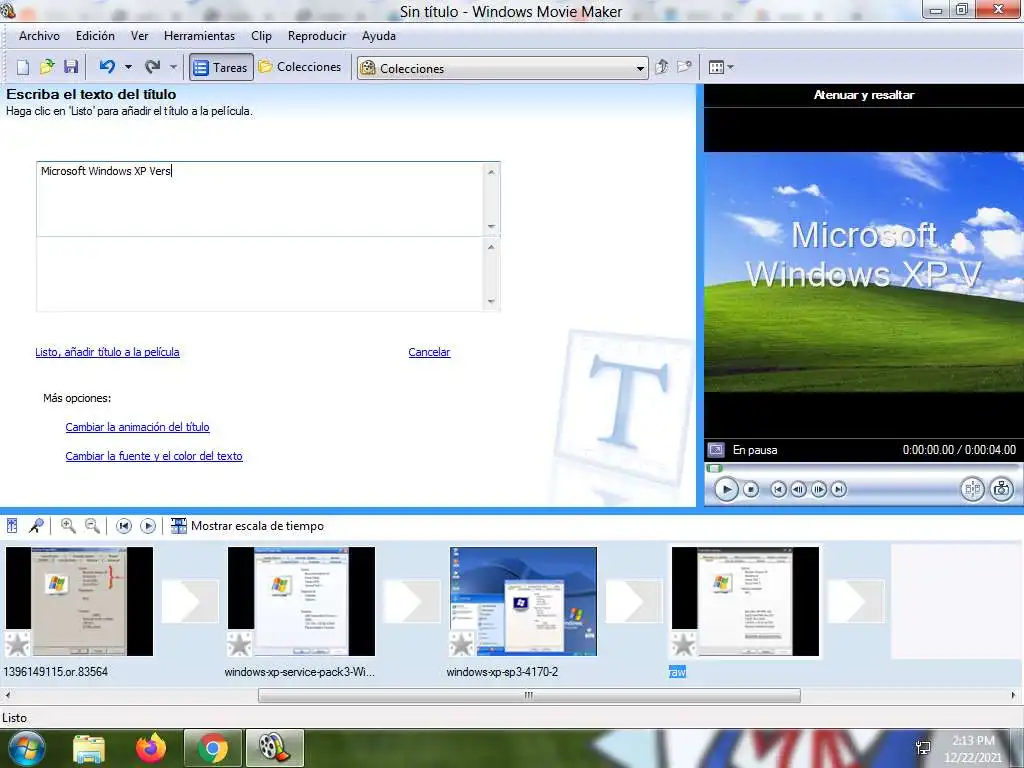Click 'Cambiar la animación del título'

[137, 427]
